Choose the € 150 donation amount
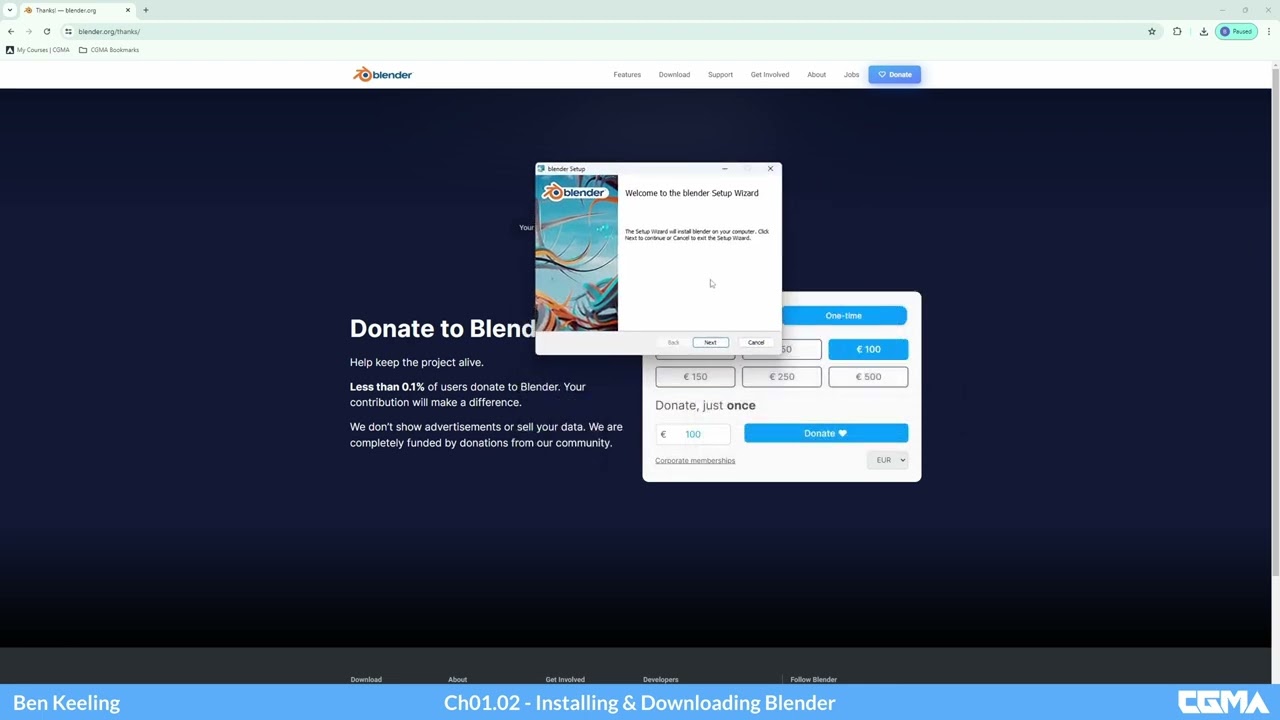Viewport: 1280px width, 720px height. tap(695, 377)
